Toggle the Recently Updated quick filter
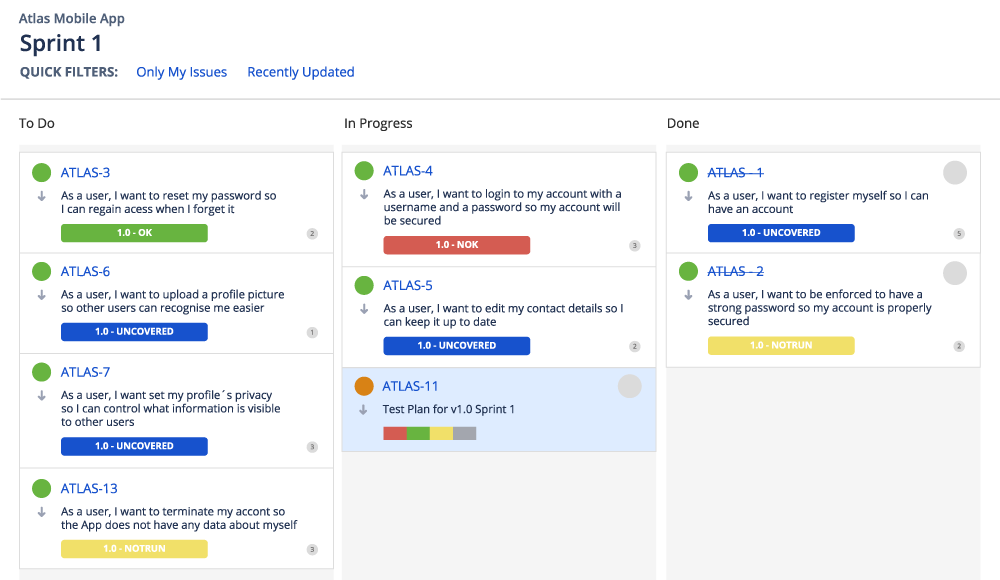Screen dimensions: 1000x580 [300, 72]
